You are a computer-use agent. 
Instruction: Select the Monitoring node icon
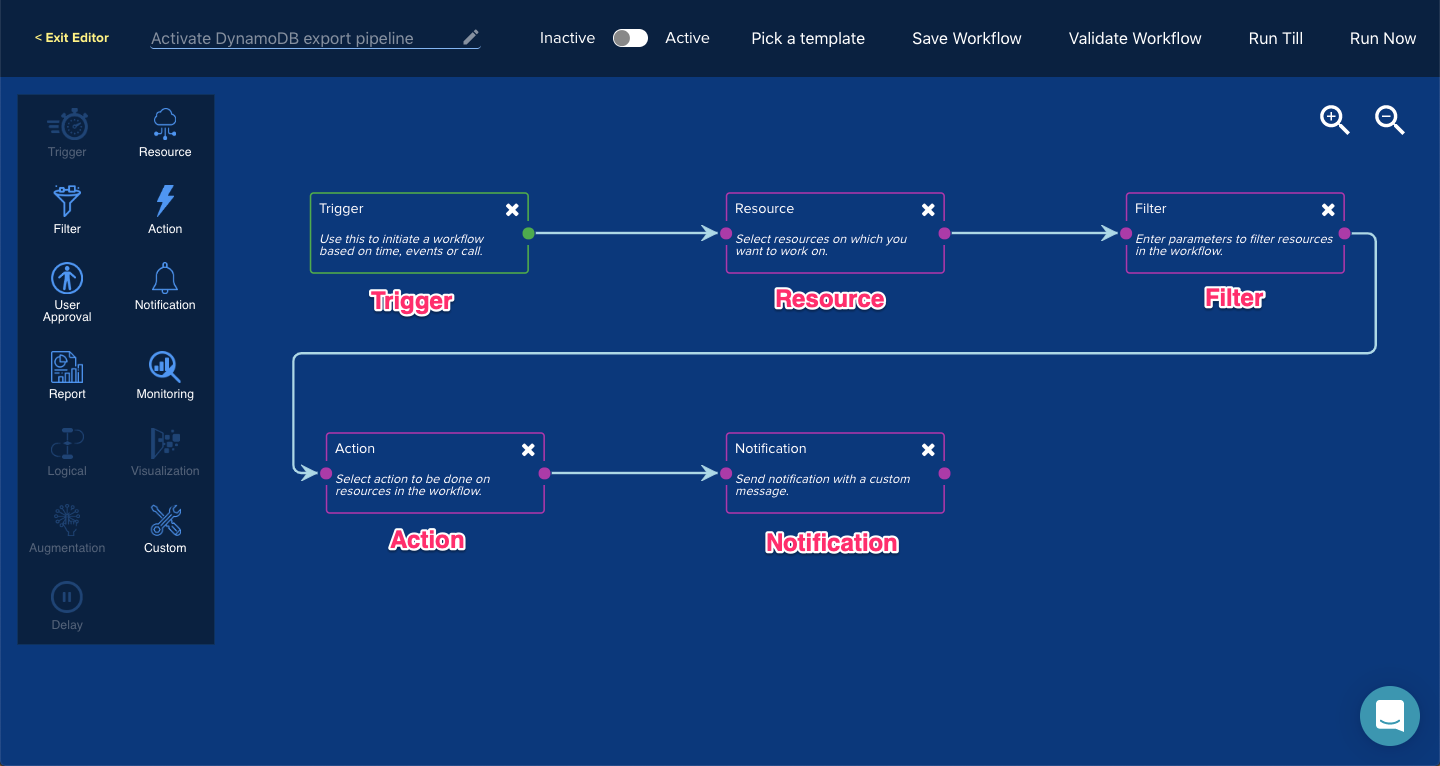point(165,367)
